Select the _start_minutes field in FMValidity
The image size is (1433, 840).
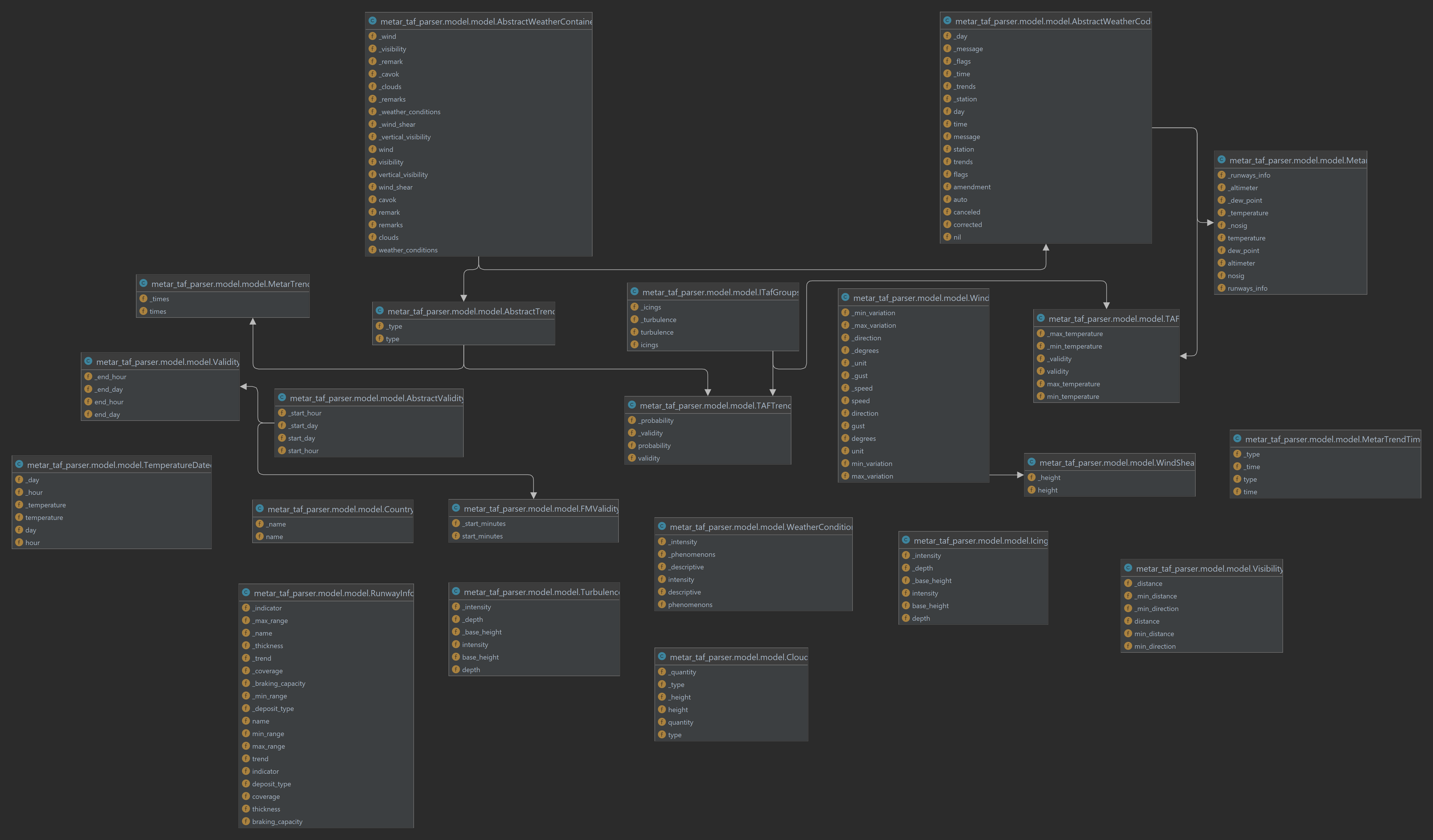click(x=483, y=523)
